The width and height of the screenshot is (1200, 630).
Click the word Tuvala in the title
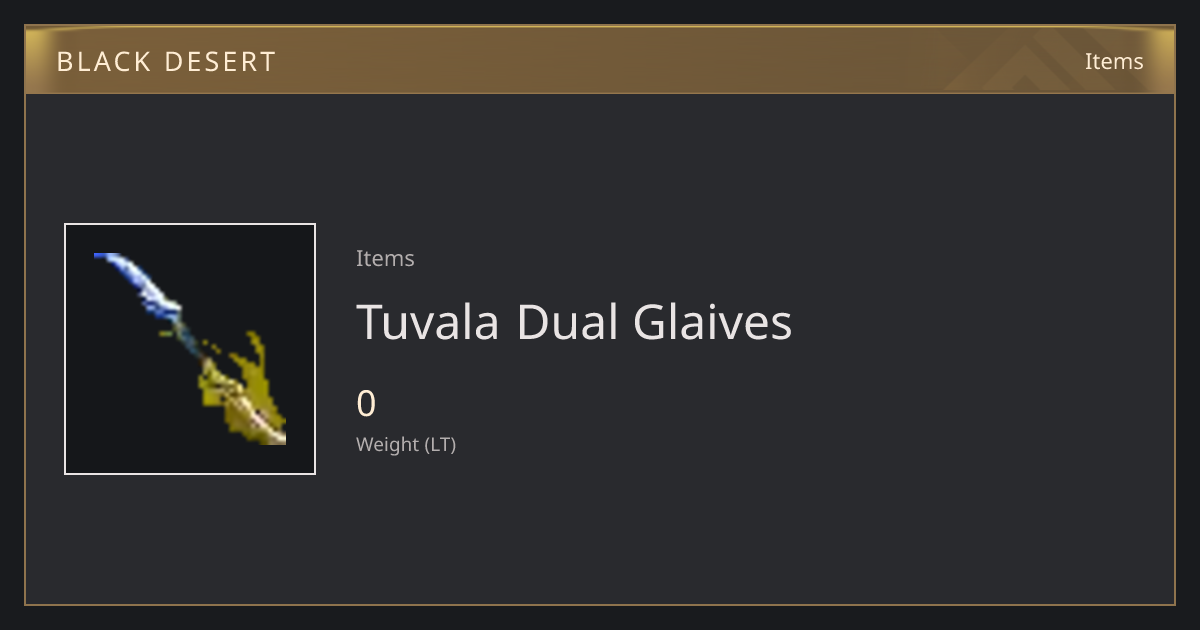(428, 322)
